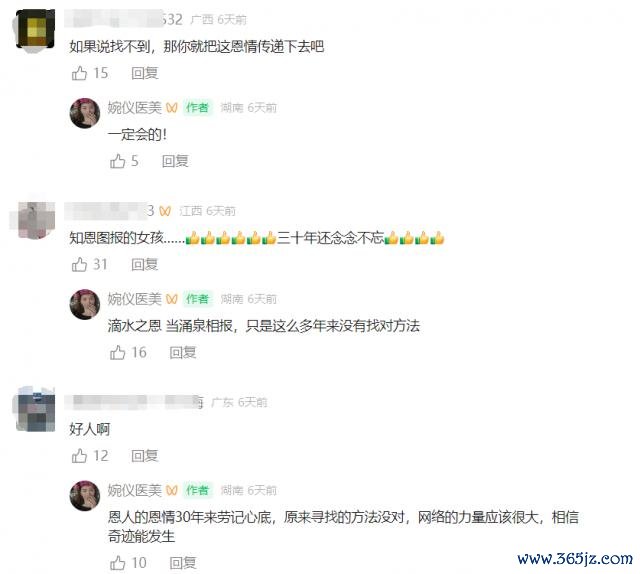Image resolution: width=640 pixels, height=574 pixels.
Task: Open the Guangxi commenter's avatar
Action: coord(35,29)
